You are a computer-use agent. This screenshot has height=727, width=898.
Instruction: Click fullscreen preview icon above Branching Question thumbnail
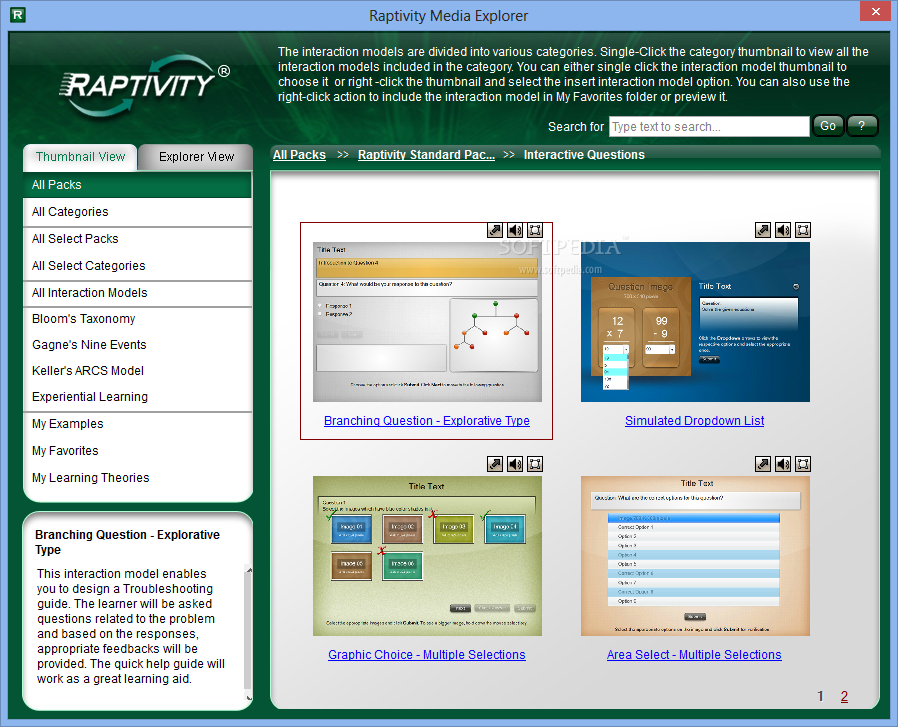click(535, 230)
